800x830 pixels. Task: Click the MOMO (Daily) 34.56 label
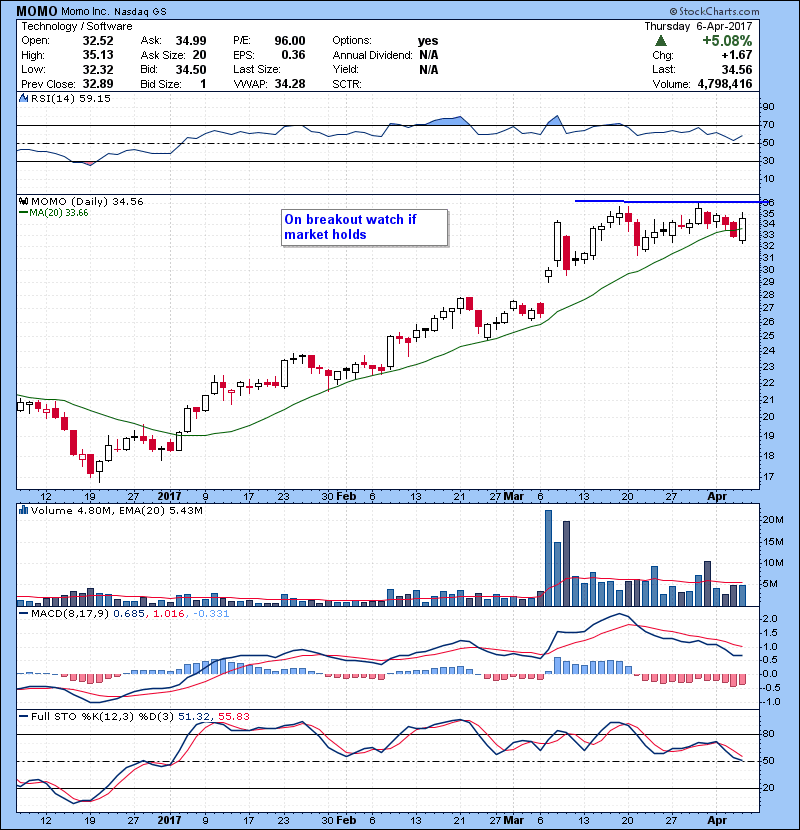tap(87, 201)
